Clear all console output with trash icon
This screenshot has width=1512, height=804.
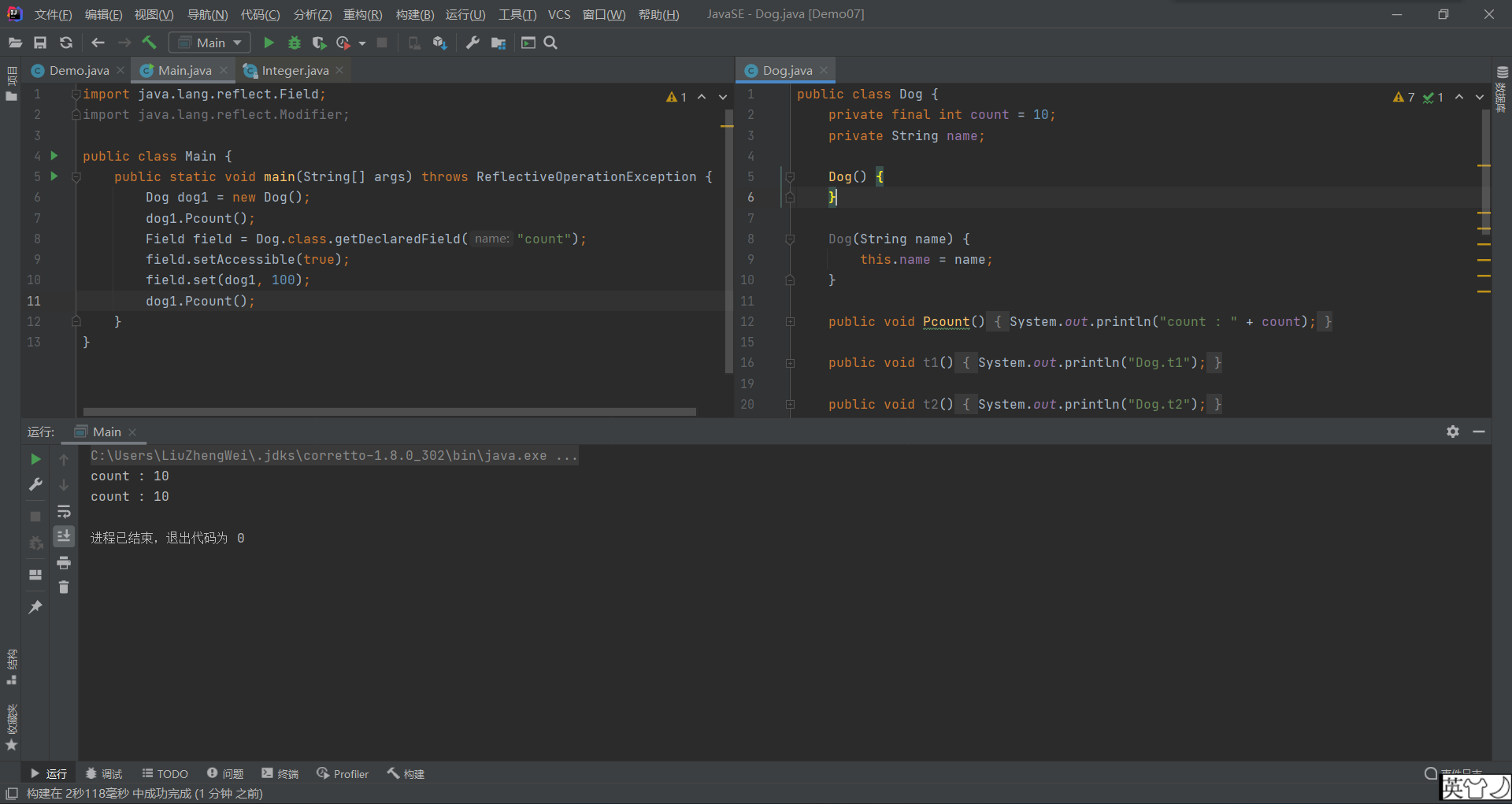(64, 587)
